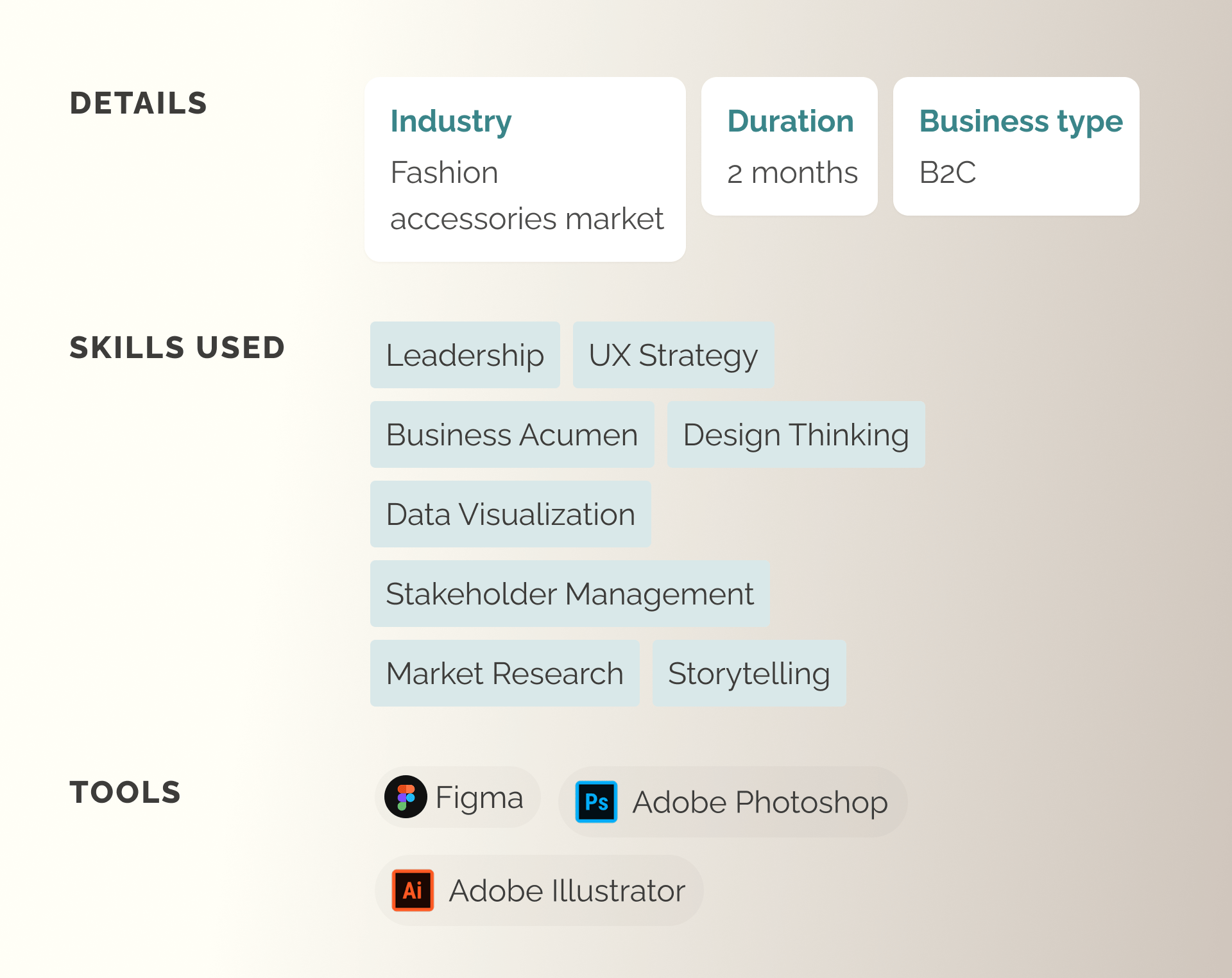Click the Figma logo icon
Viewport: 1232px width, 978px height.
406,797
